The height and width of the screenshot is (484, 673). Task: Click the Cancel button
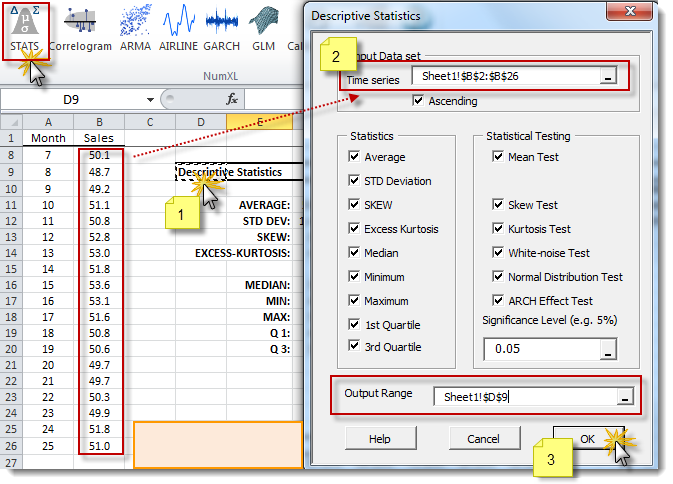click(483, 439)
